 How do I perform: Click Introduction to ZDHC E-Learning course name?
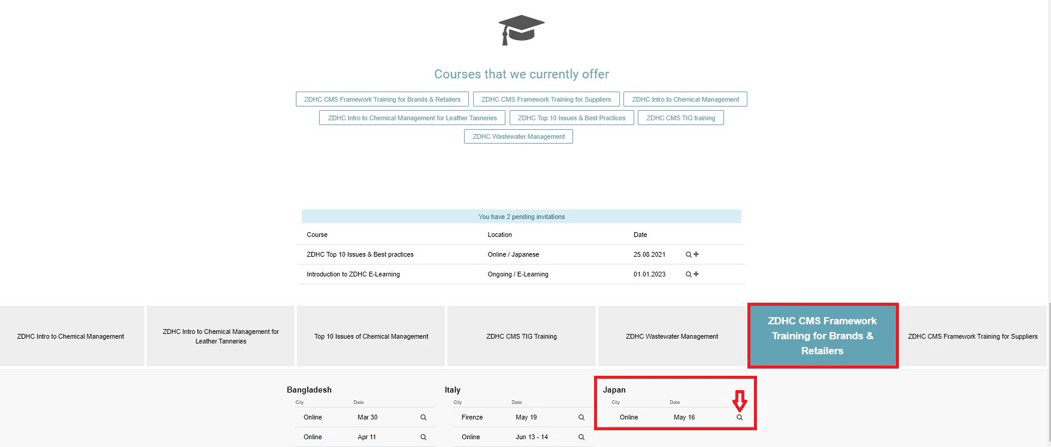[x=353, y=274]
